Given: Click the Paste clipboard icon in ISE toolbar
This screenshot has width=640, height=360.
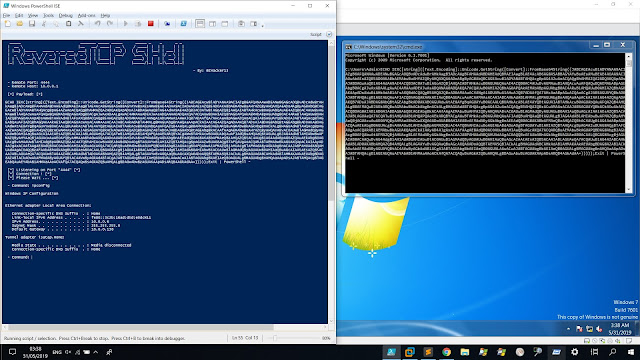Looking at the screenshot, I should click(69, 24).
